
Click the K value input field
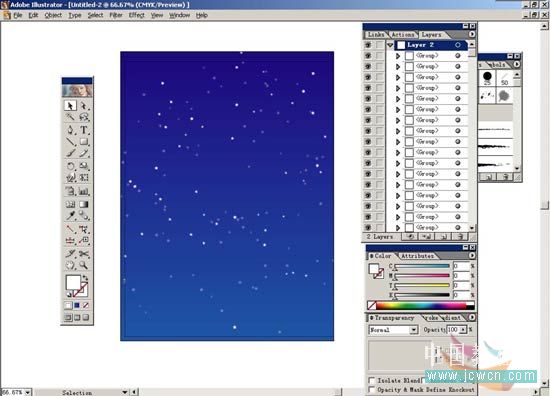(461, 295)
